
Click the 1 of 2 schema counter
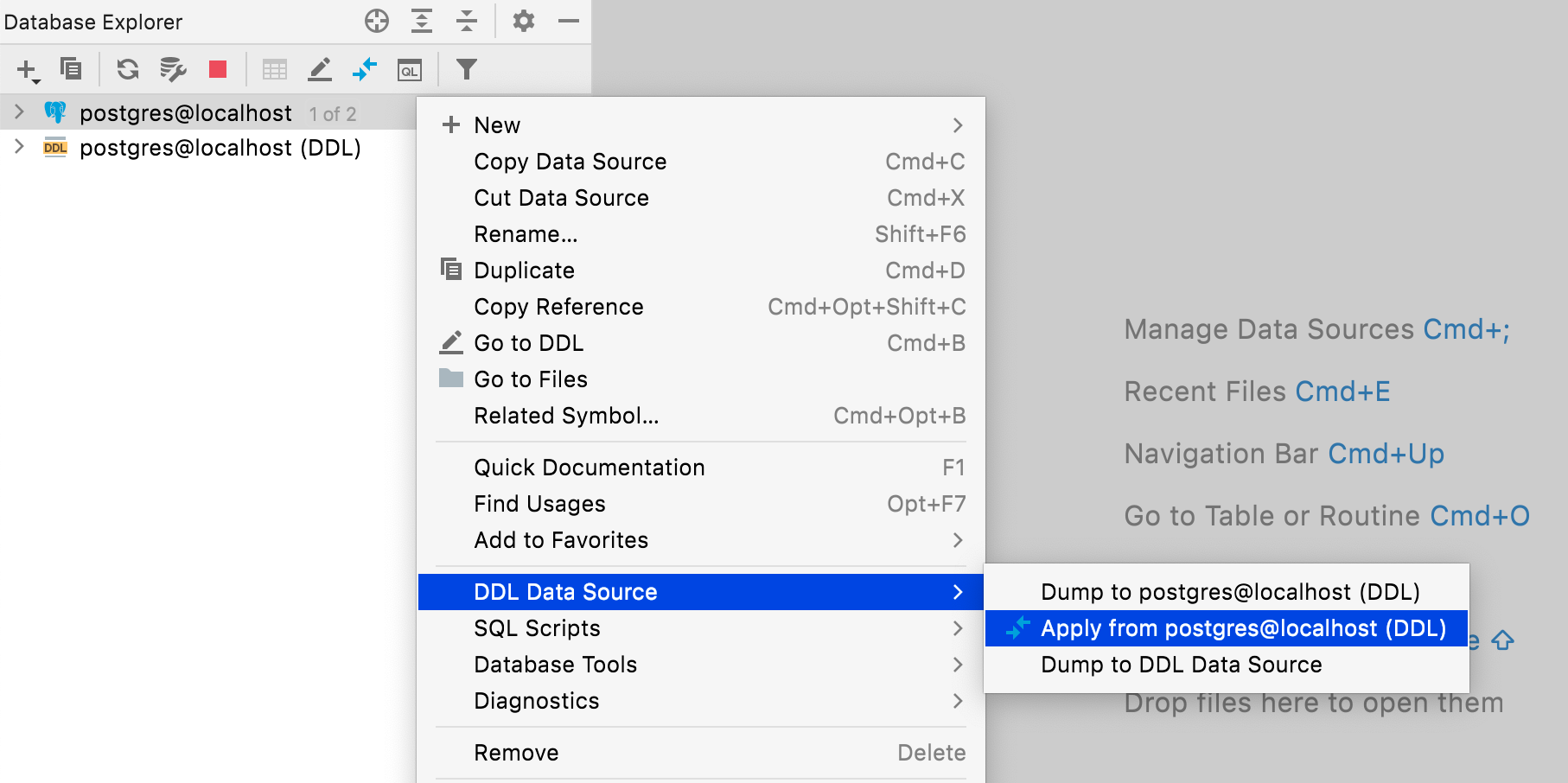333,114
